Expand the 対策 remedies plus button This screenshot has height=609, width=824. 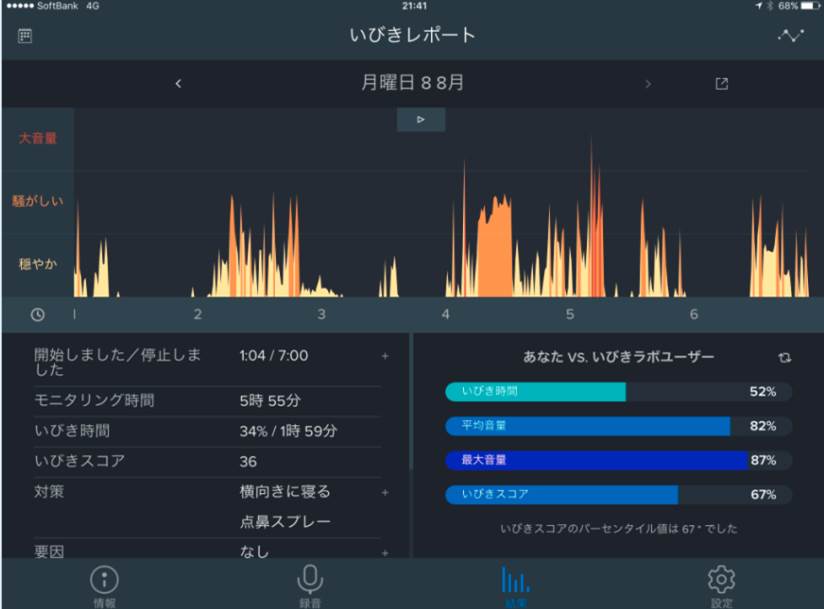(385, 492)
